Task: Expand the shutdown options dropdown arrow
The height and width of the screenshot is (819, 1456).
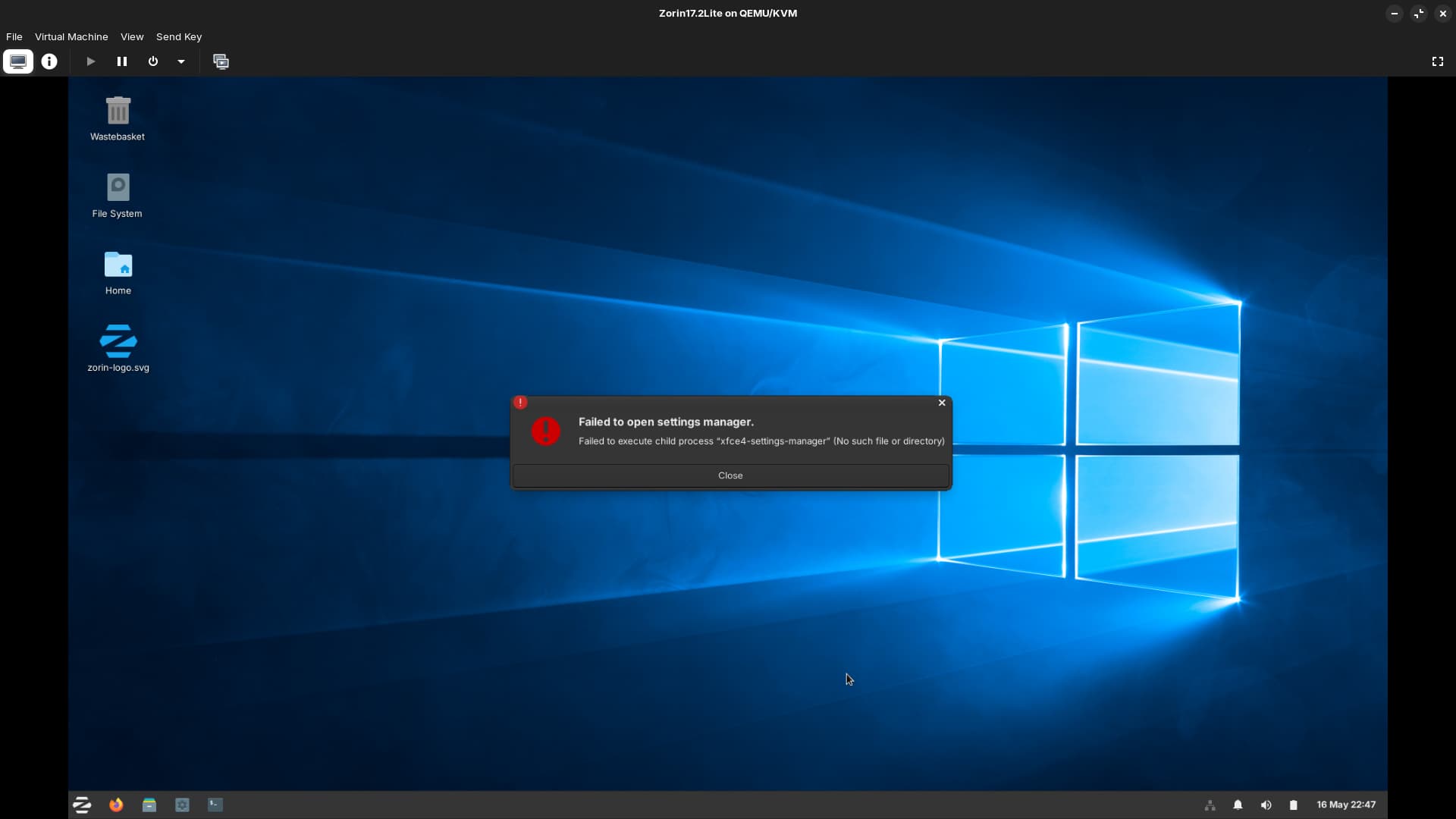Action: [x=181, y=61]
